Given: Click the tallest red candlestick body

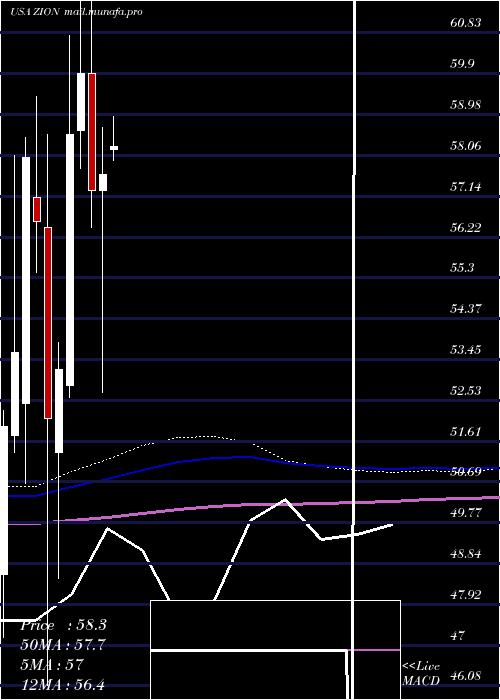Looking at the screenshot, I should [x=48, y=323].
